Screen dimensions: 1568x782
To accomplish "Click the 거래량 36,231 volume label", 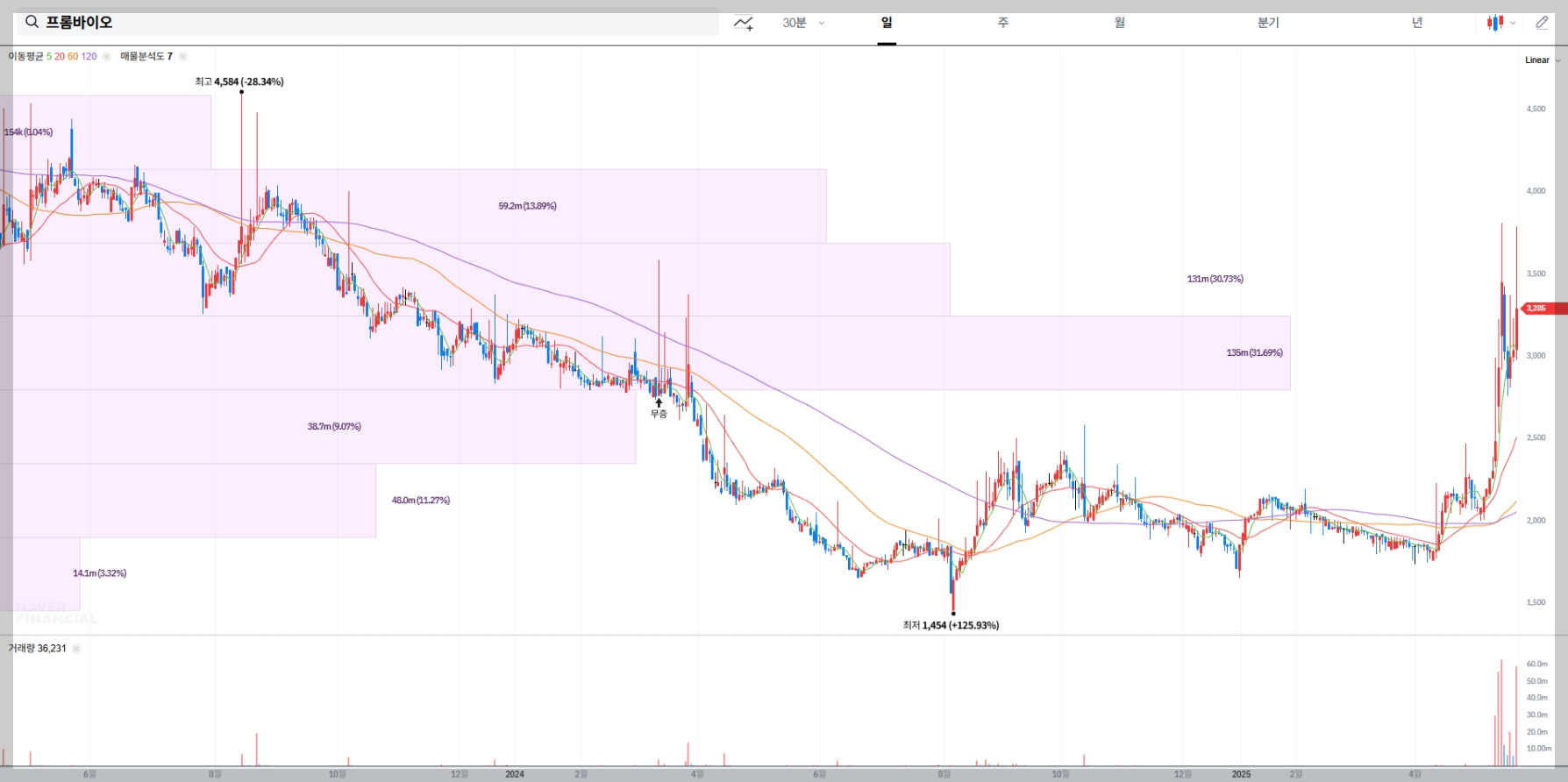I will 37,649.
